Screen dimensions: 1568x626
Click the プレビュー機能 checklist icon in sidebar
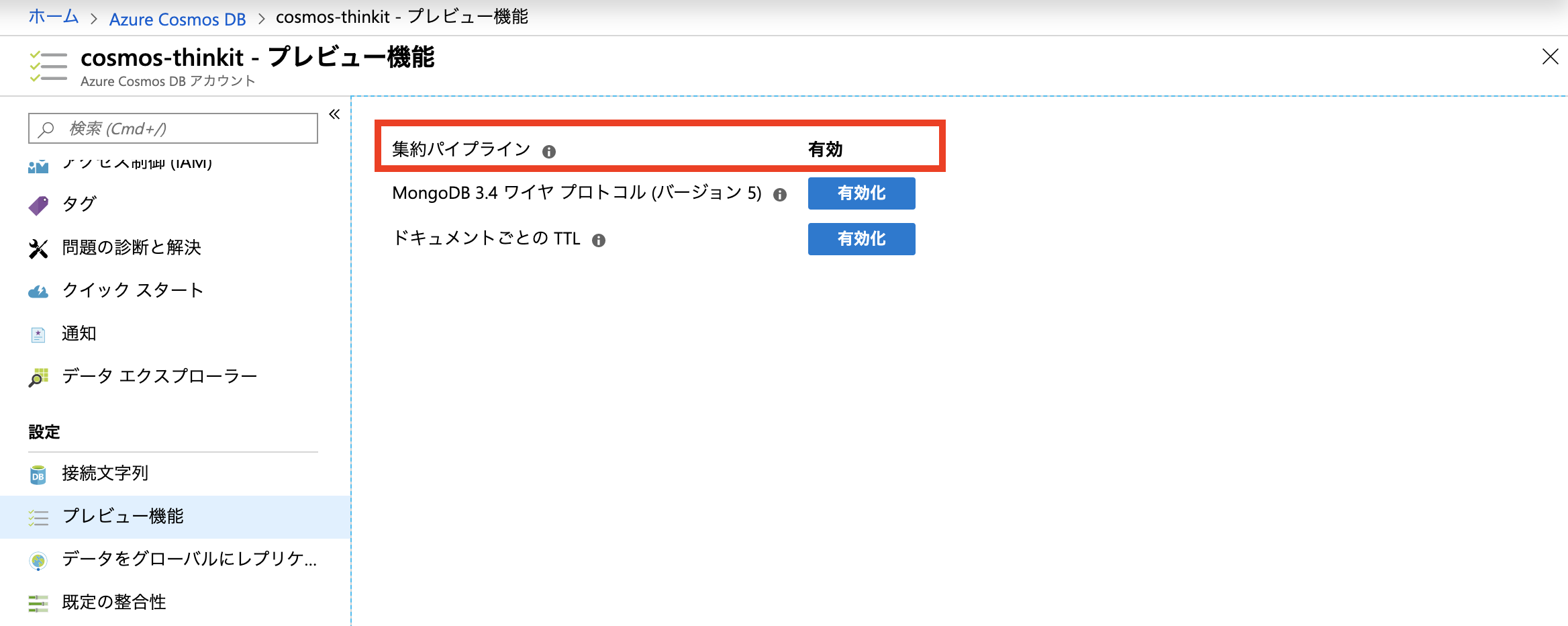click(x=38, y=517)
